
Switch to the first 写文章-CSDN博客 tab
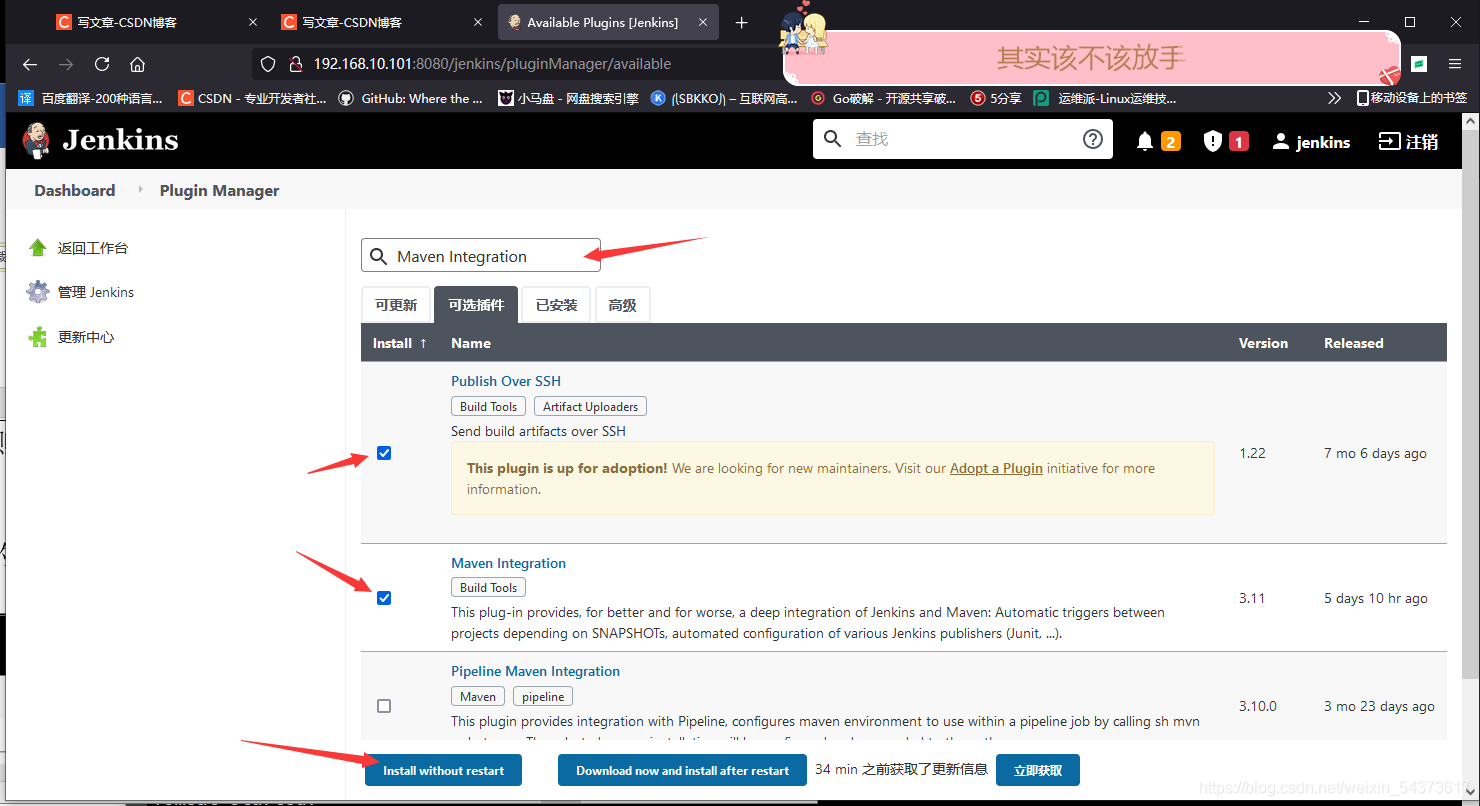pos(157,22)
